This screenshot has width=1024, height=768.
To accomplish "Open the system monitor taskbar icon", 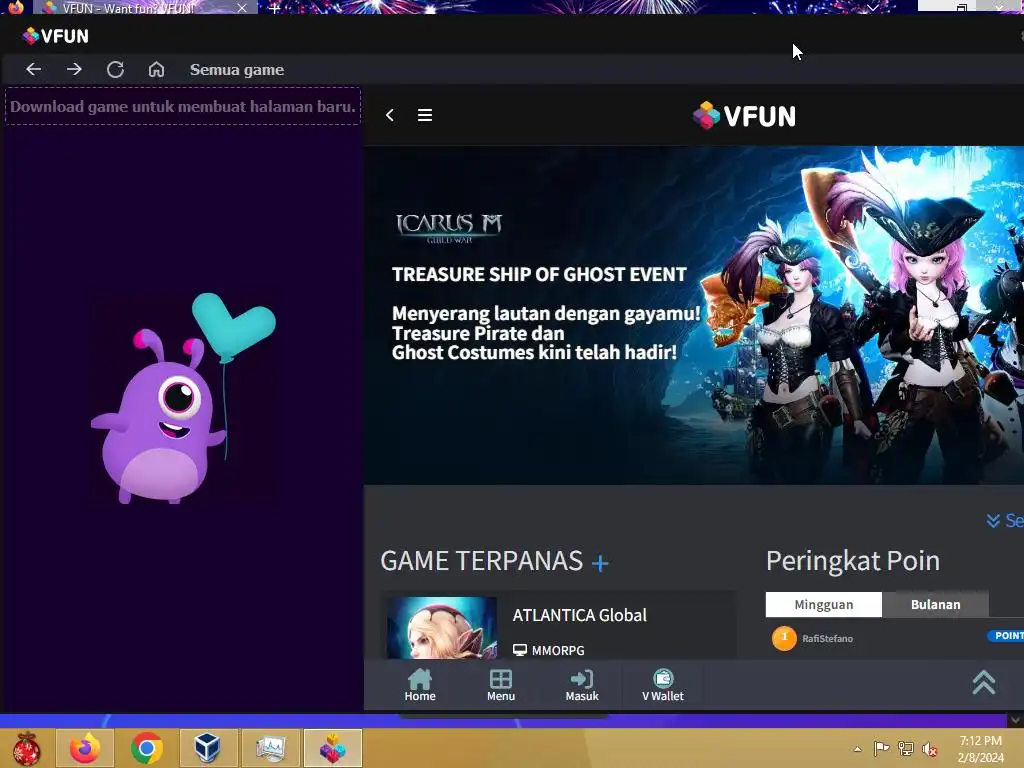I will tap(270, 748).
